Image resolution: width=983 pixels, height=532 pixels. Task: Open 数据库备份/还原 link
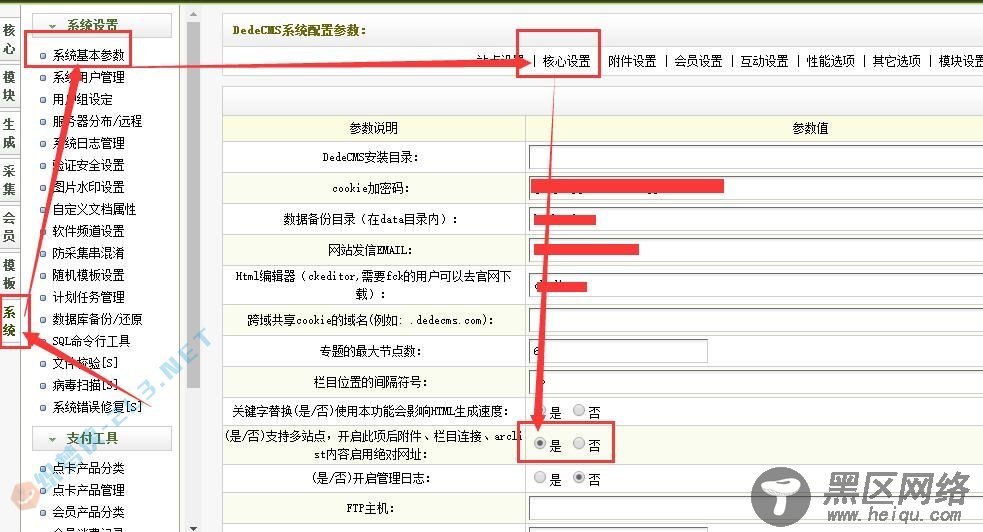[97, 319]
